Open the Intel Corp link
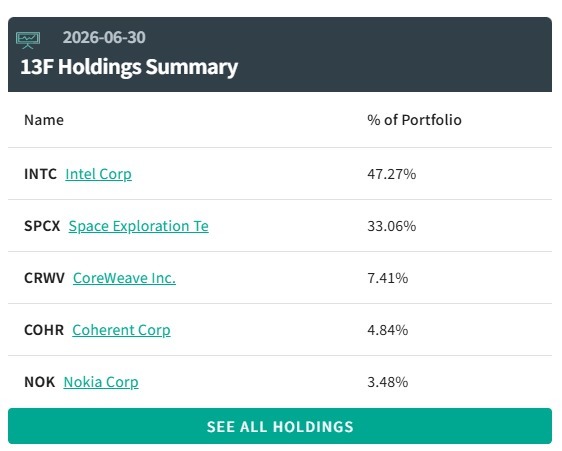The height and width of the screenshot is (451, 562). (99, 174)
